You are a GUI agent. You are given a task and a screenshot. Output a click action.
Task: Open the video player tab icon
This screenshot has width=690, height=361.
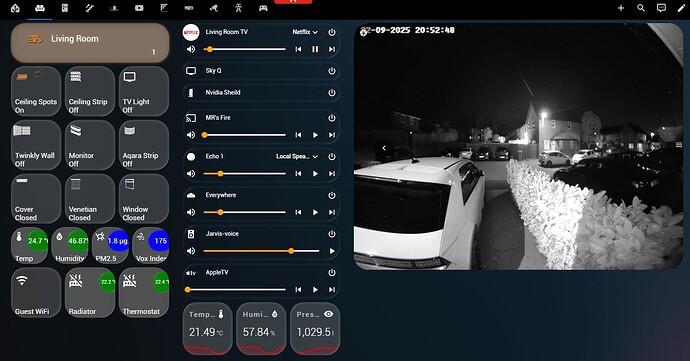tap(139, 8)
